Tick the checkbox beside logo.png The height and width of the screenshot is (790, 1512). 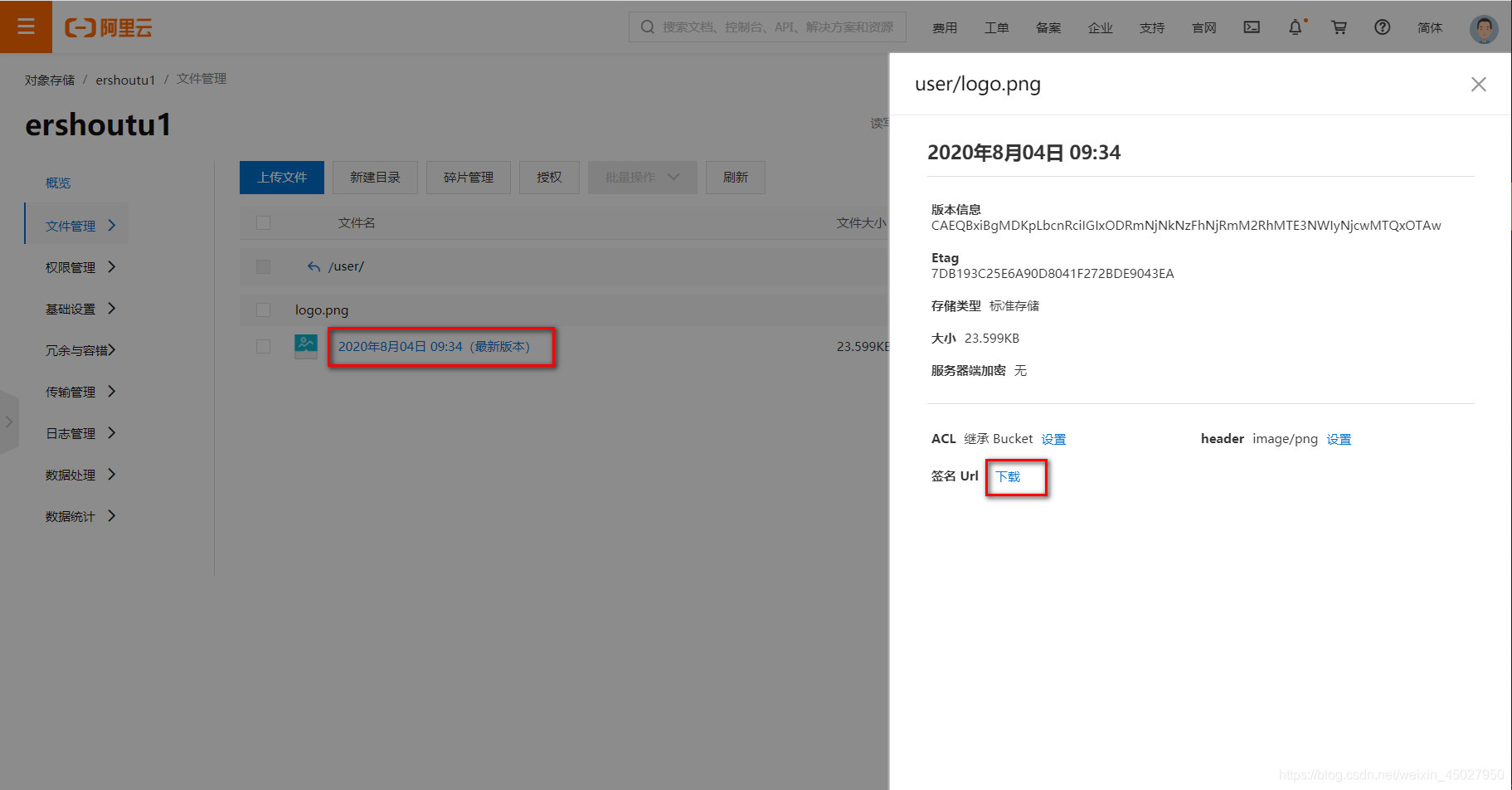[x=264, y=310]
